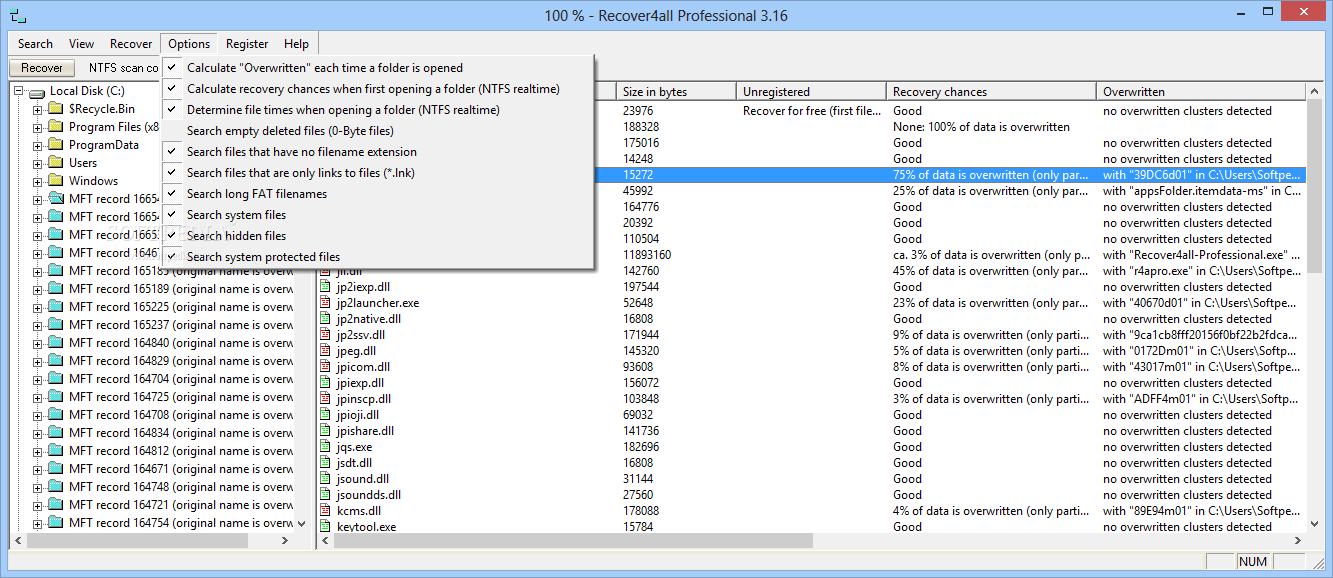Sort by the Size in bytes column
Image resolution: width=1333 pixels, height=578 pixels.
click(x=676, y=91)
